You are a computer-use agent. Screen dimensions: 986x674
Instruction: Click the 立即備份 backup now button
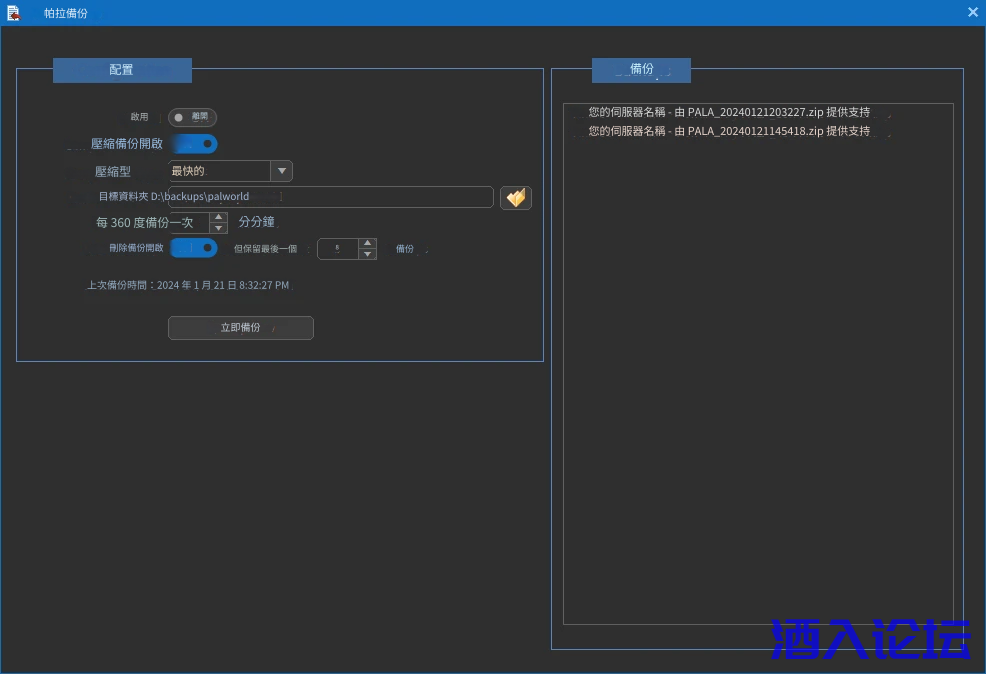tap(240, 328)
